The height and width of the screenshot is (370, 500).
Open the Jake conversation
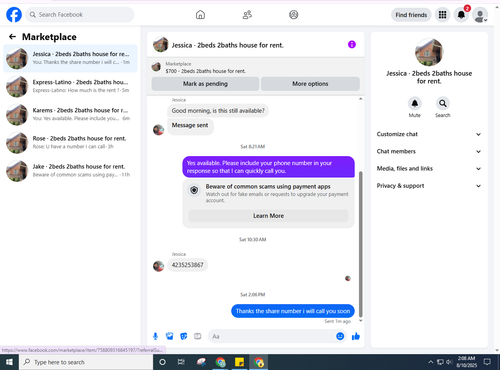coord(70,171)
